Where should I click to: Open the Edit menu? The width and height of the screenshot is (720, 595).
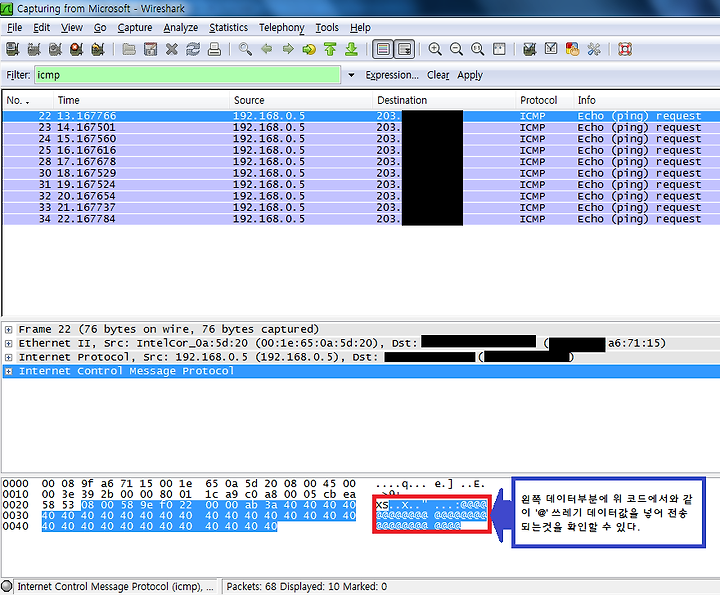click(41, 28)
